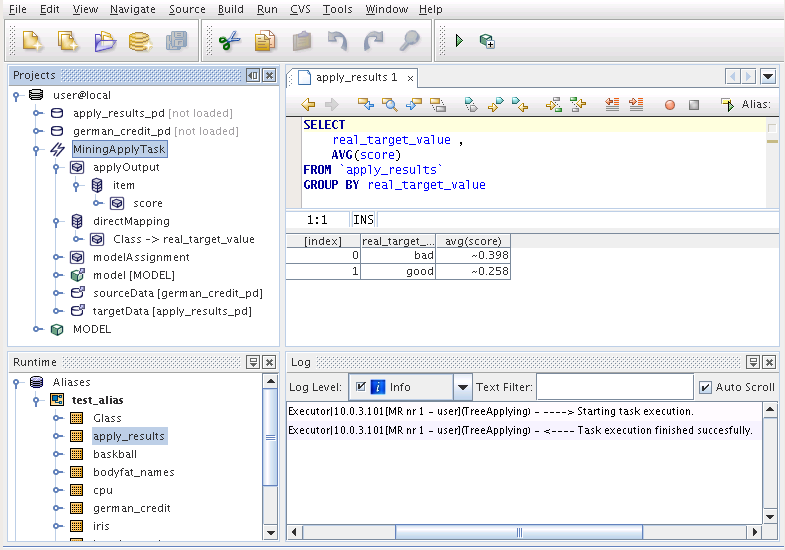
Task: Click the Find magnifier icon in main toolbar
Action: pyautogui.click(x=410, y=41)
